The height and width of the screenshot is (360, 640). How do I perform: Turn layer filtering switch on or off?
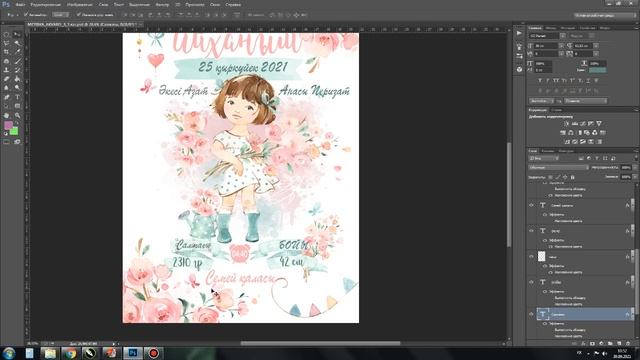pos(636,158)
